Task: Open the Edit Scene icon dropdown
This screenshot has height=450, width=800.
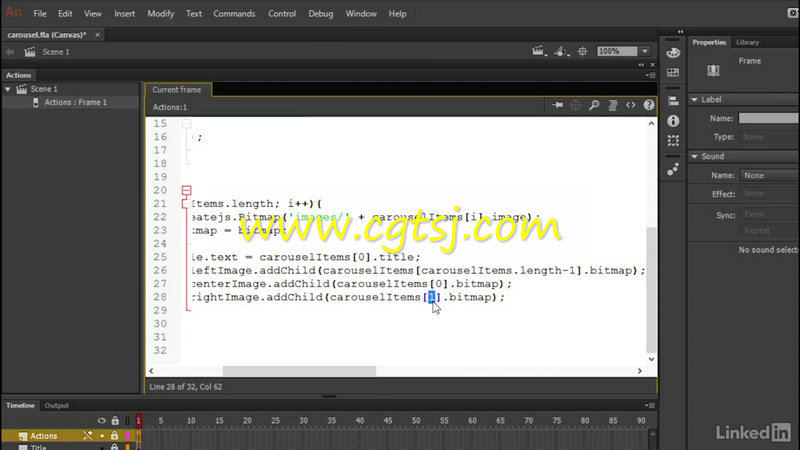Action: point(538,51)
